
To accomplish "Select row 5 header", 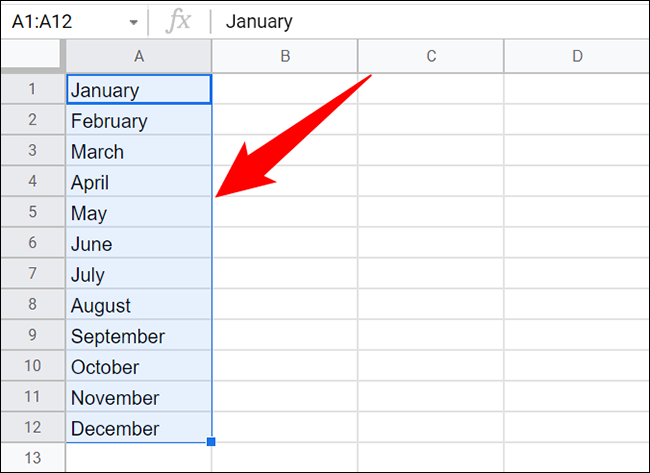I will point(32,213).
